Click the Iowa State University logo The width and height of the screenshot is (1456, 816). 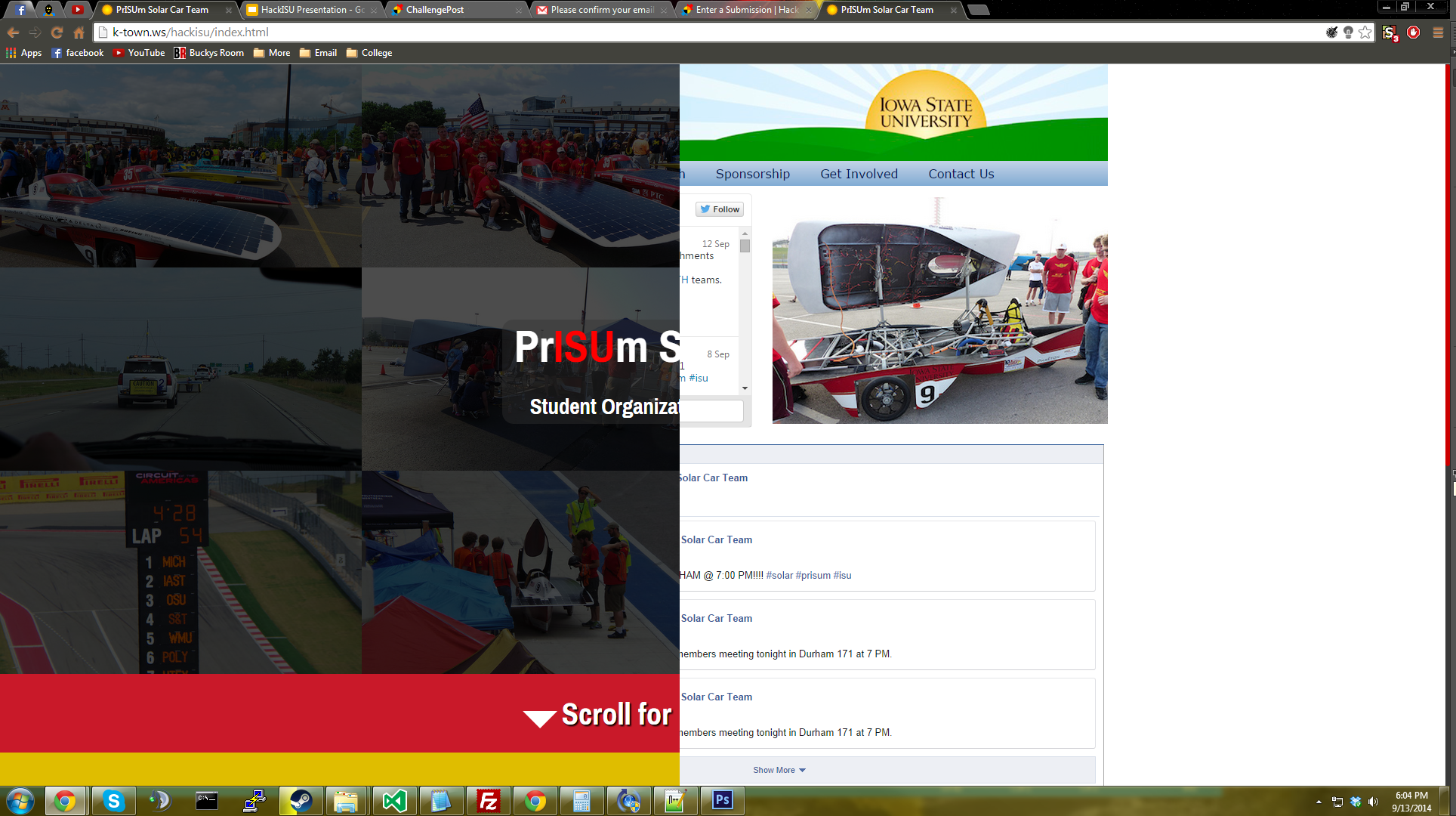coord(926,106)
